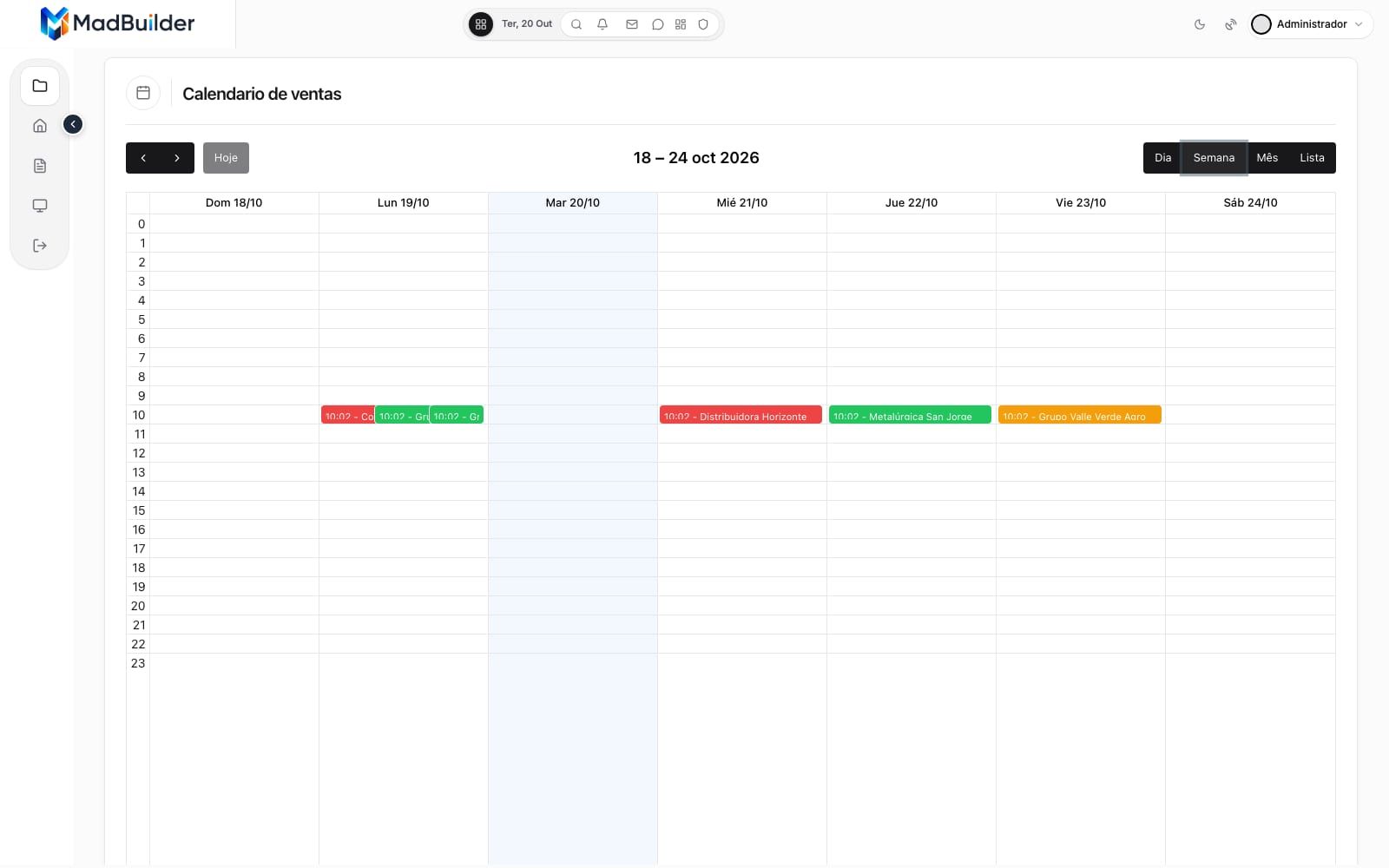
Task: Click the Sáb 24/10 column header
Action: click(x=1250, y=203)
